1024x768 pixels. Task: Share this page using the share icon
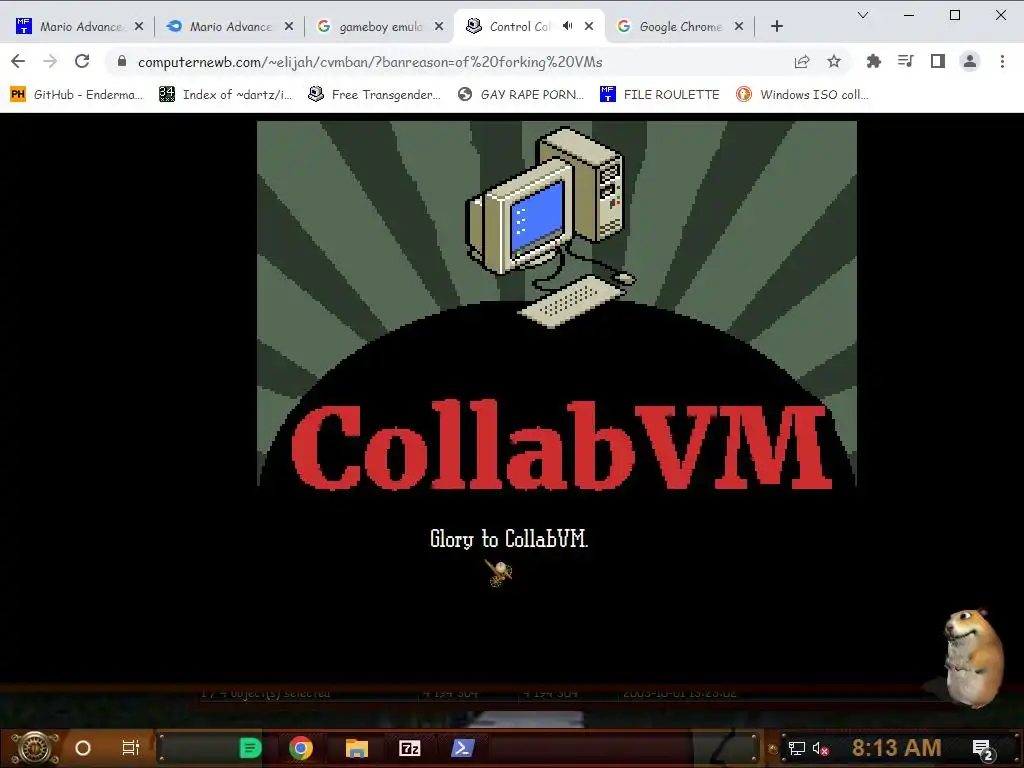[802, 61]
